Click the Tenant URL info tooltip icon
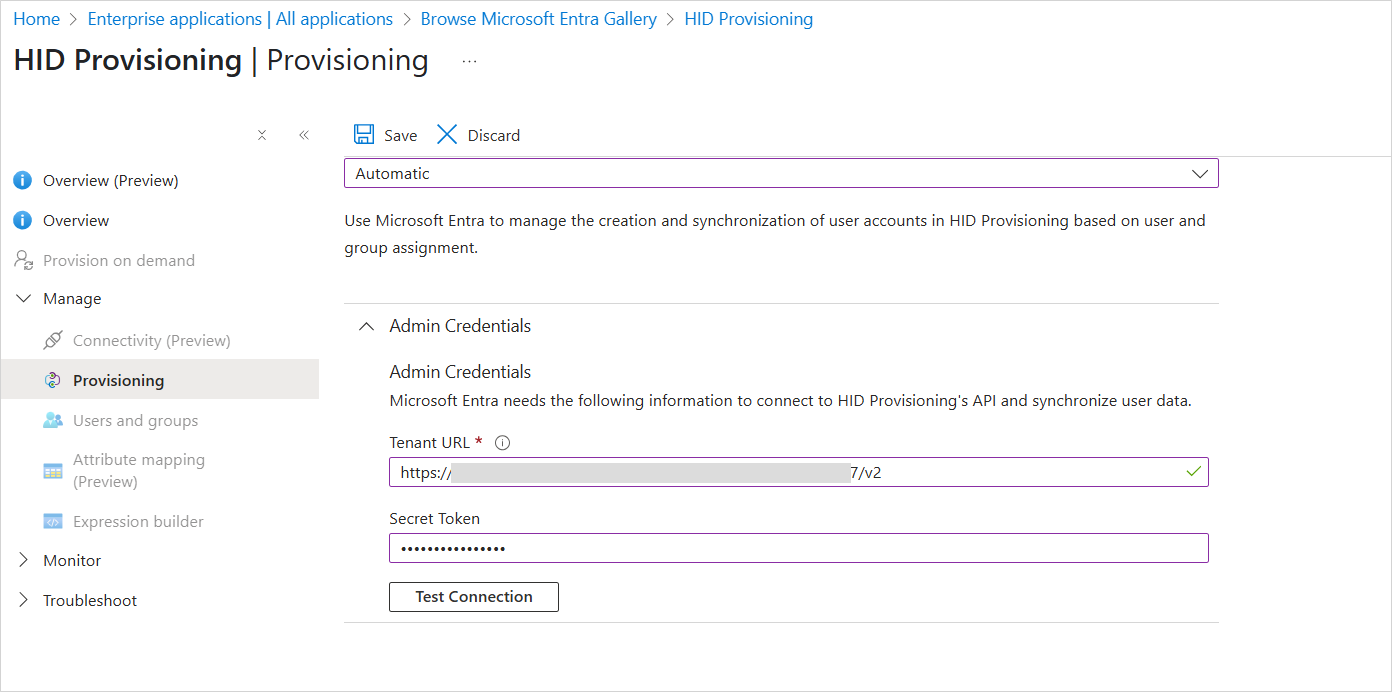 [503, 443]
